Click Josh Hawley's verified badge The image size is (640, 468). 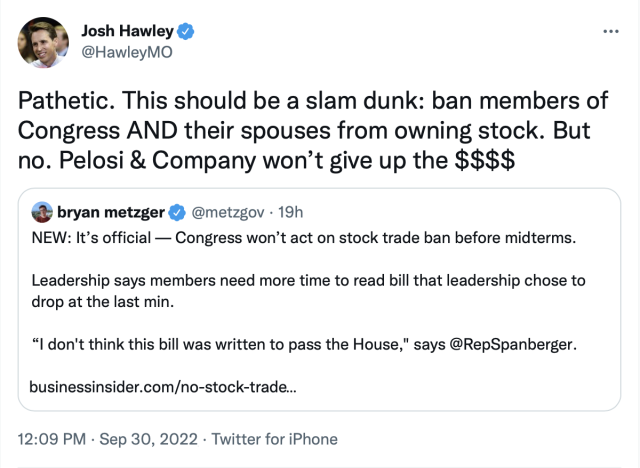point(186,31)
